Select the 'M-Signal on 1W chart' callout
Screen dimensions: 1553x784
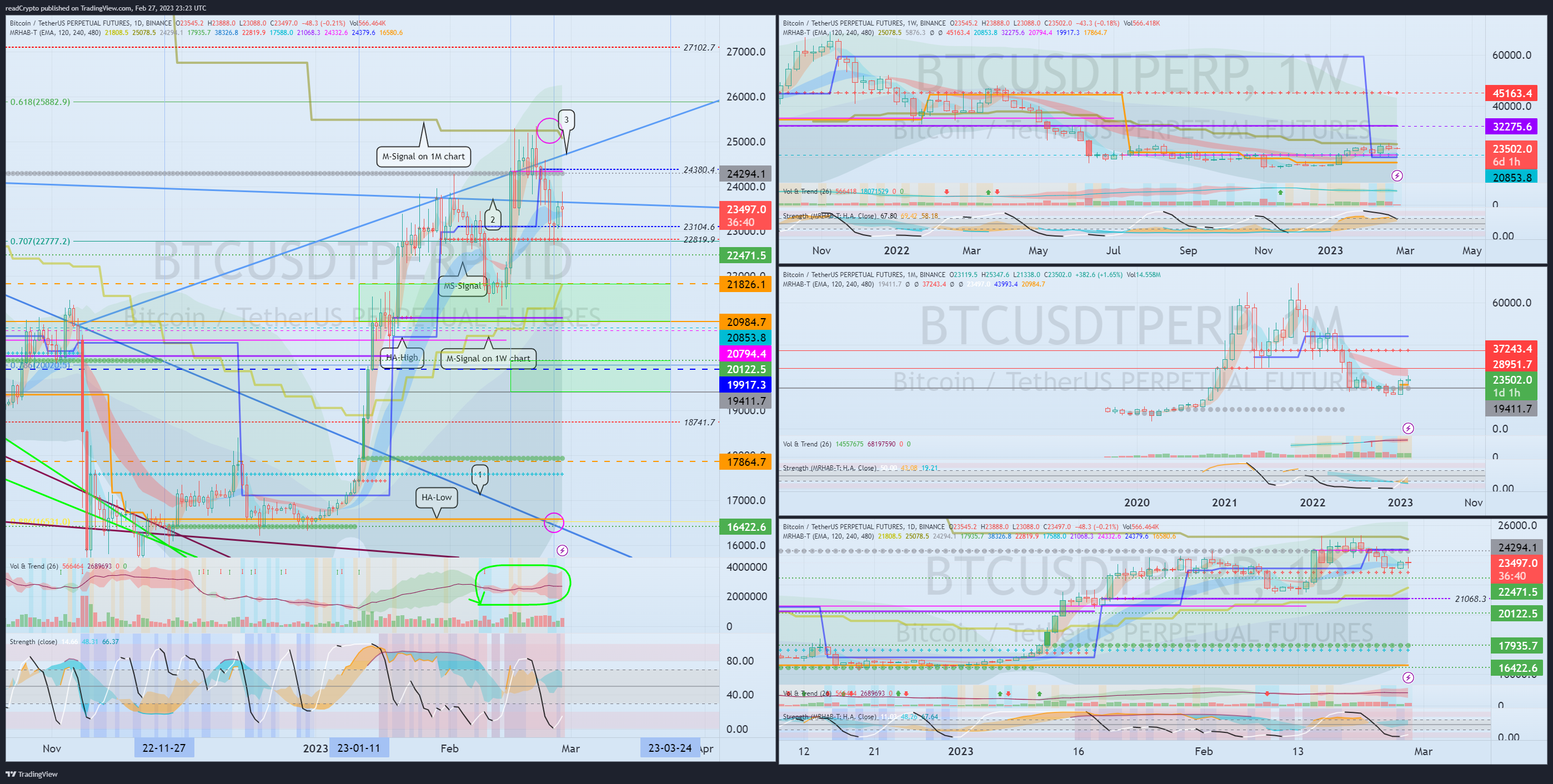488,358
